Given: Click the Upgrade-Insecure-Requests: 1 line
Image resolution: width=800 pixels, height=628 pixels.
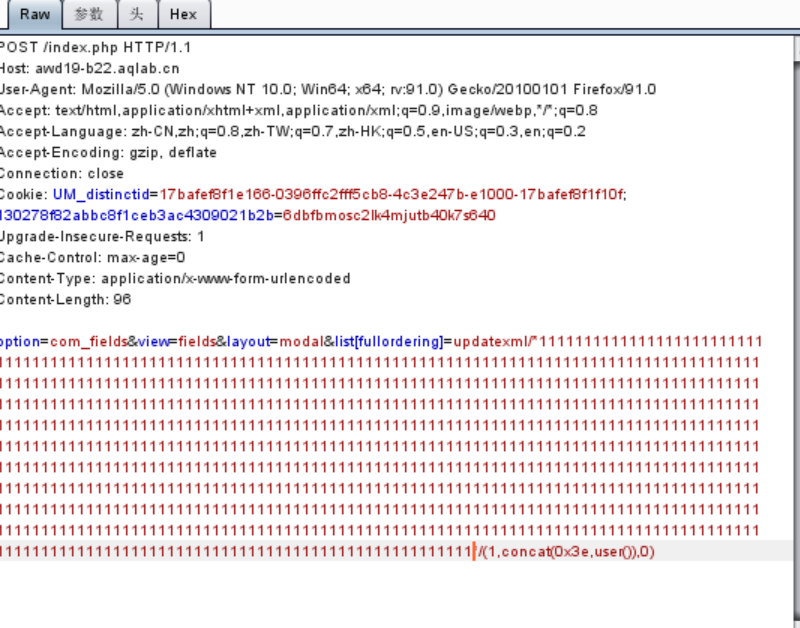Looking at the screenshot, I should (102, 237).
